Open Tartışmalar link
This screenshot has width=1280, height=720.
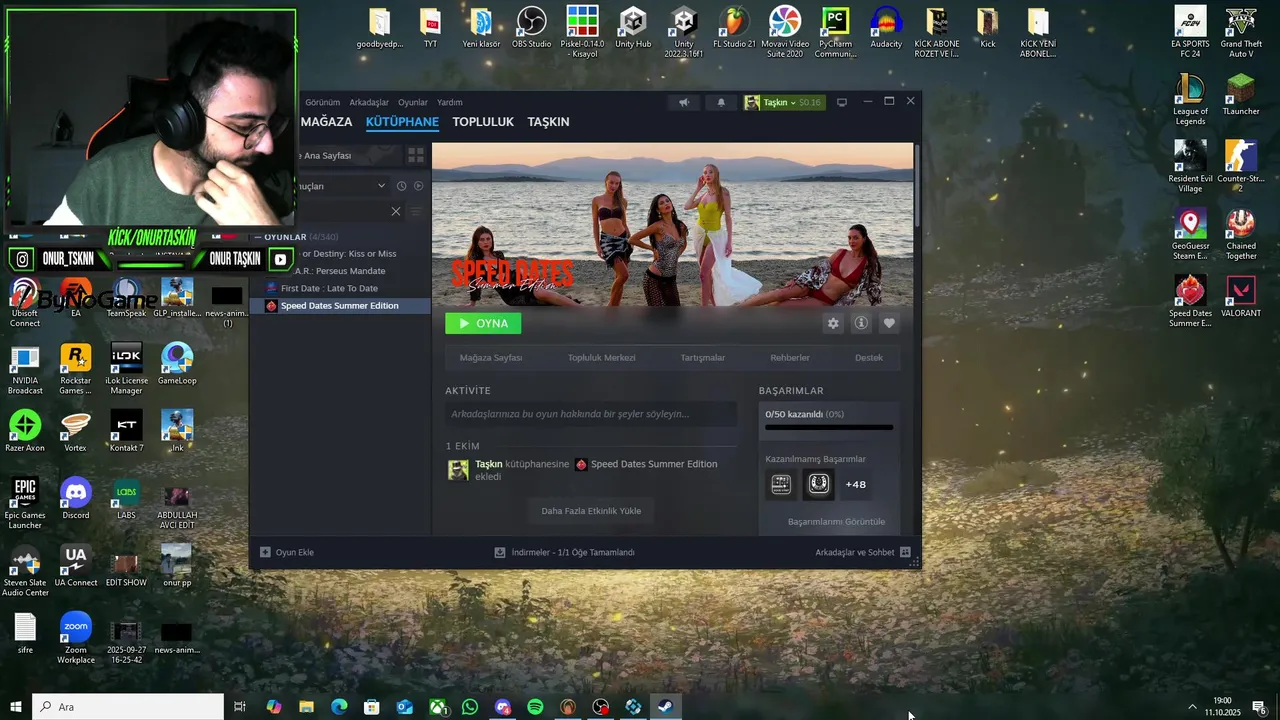(x=703, y=357)
